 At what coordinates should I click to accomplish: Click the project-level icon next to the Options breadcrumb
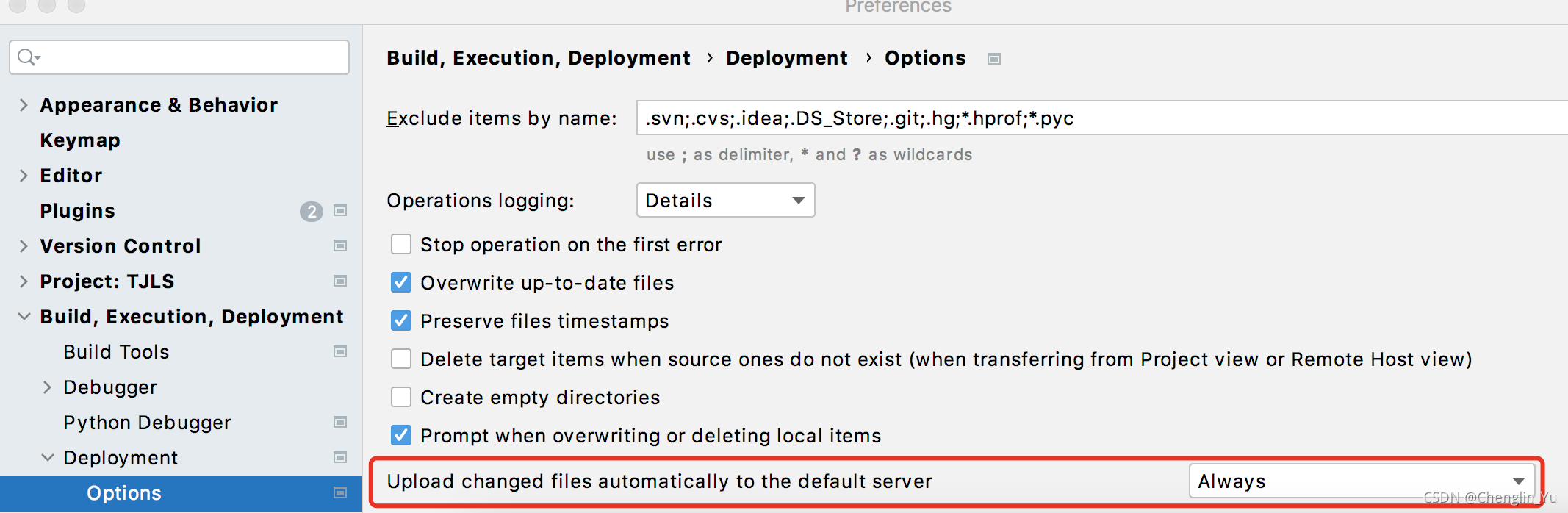coord(994,59)
